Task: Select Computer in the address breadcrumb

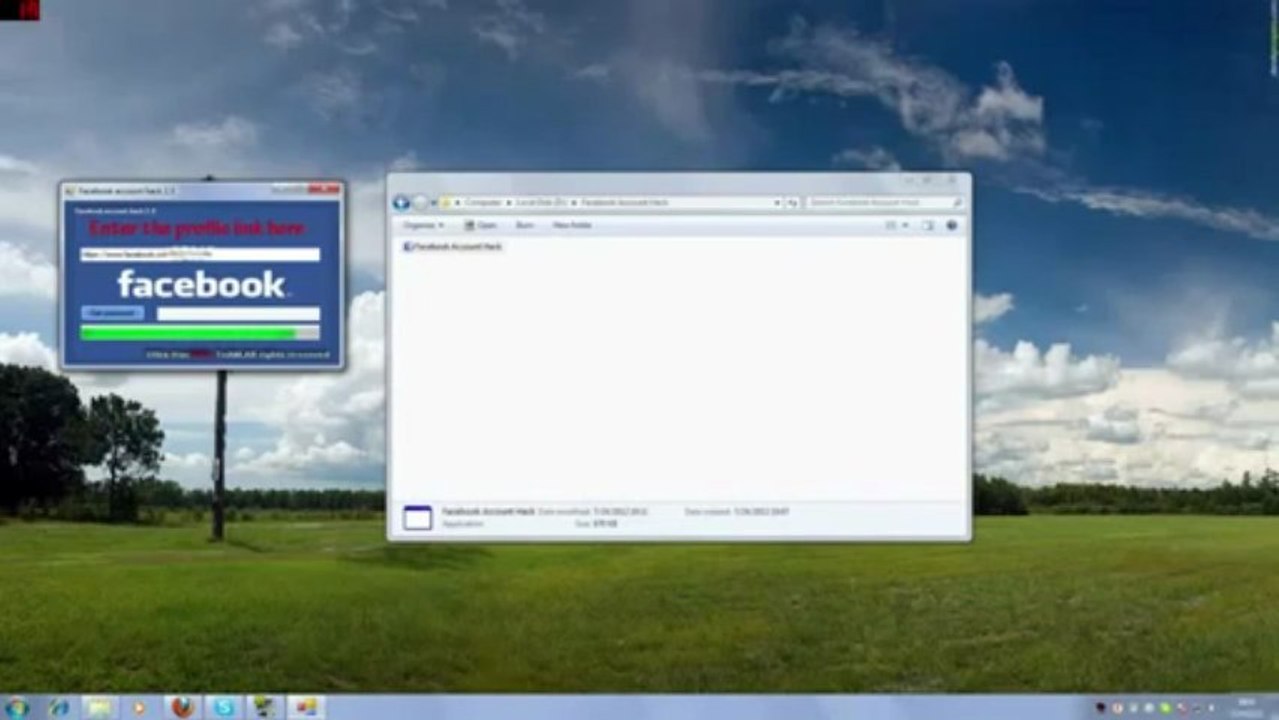Action: [483, 203]
